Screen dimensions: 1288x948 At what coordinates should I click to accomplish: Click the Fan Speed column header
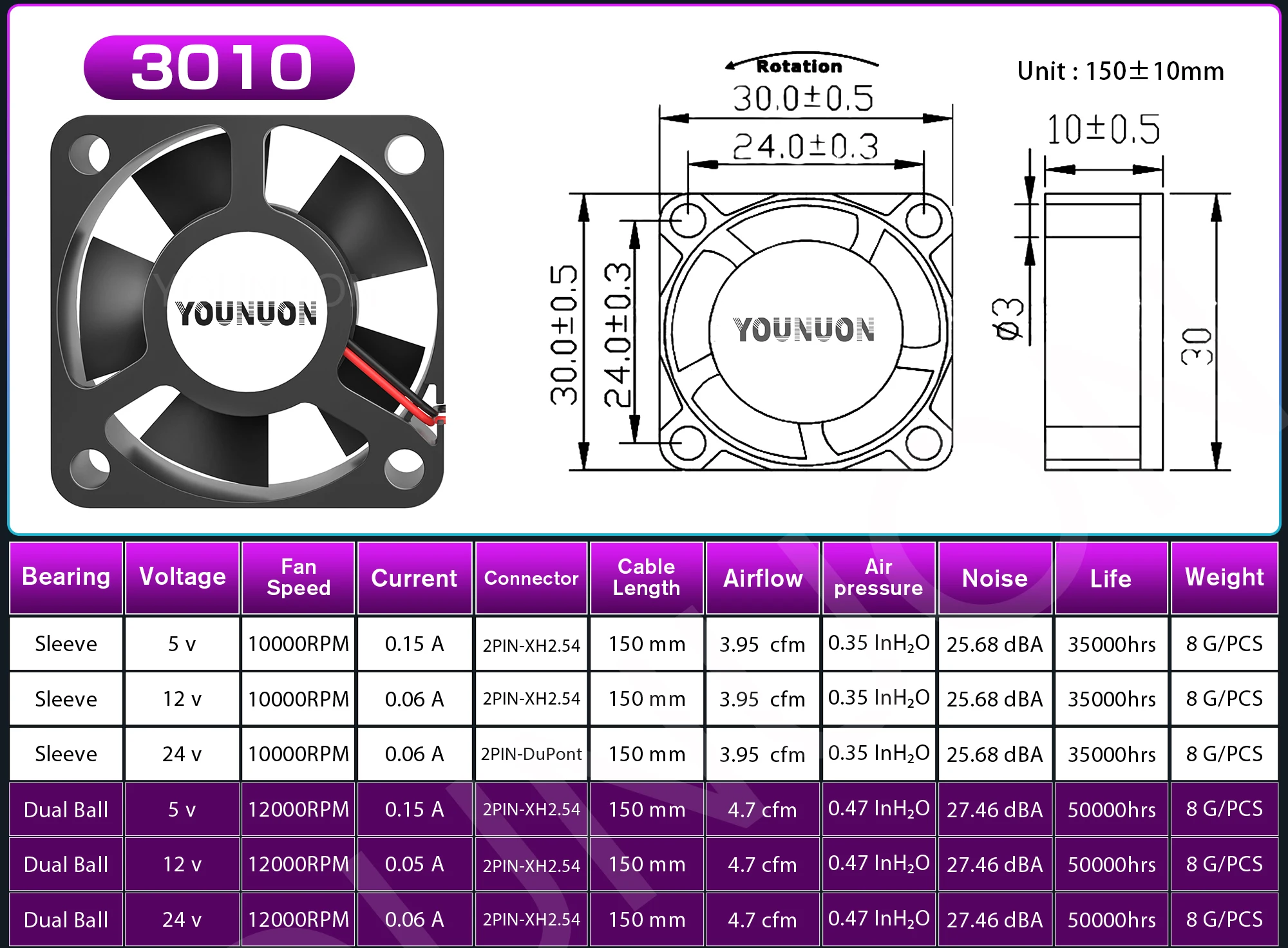[298, 578]
